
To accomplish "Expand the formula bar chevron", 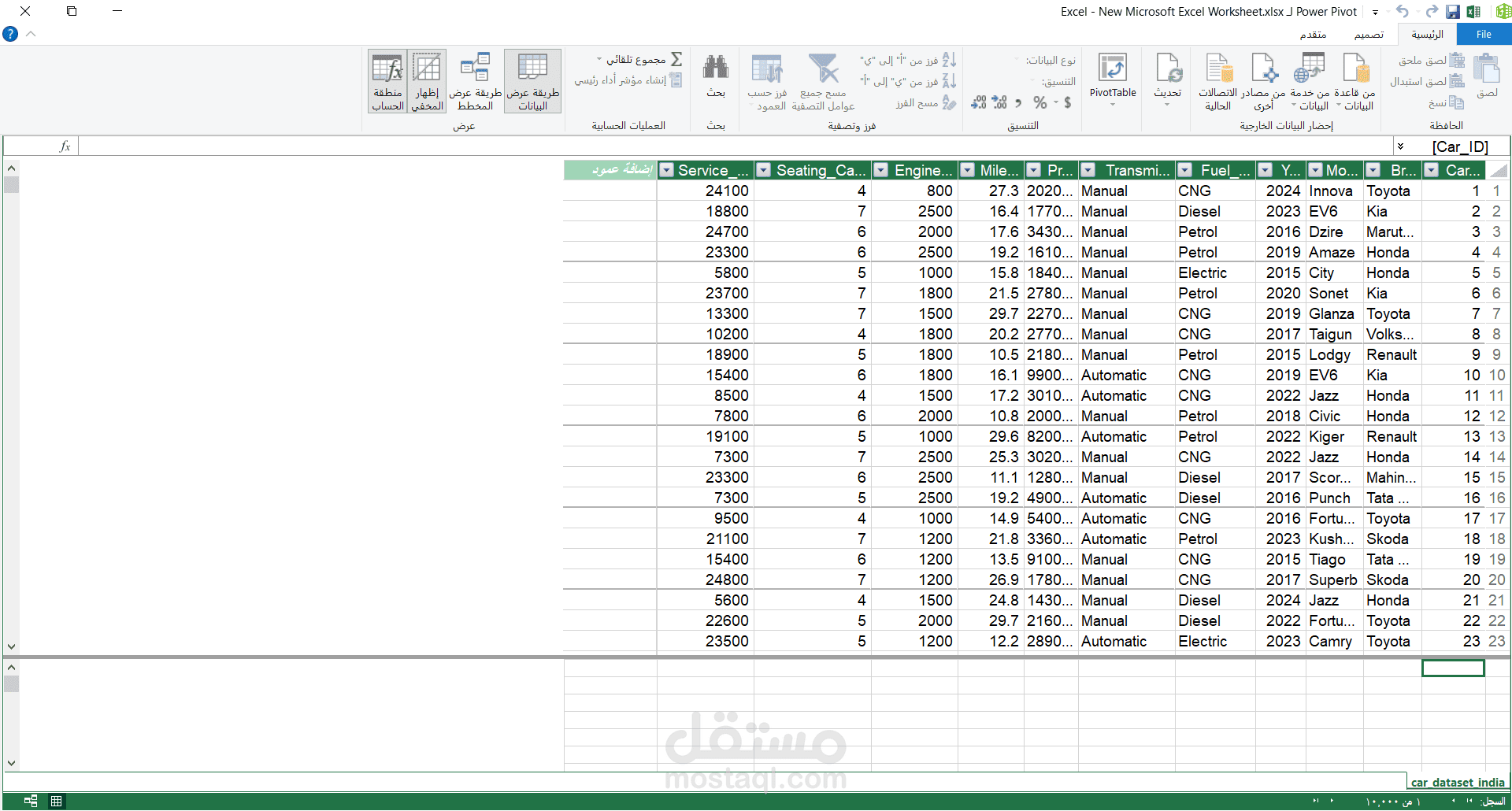I will [1400, 146].
